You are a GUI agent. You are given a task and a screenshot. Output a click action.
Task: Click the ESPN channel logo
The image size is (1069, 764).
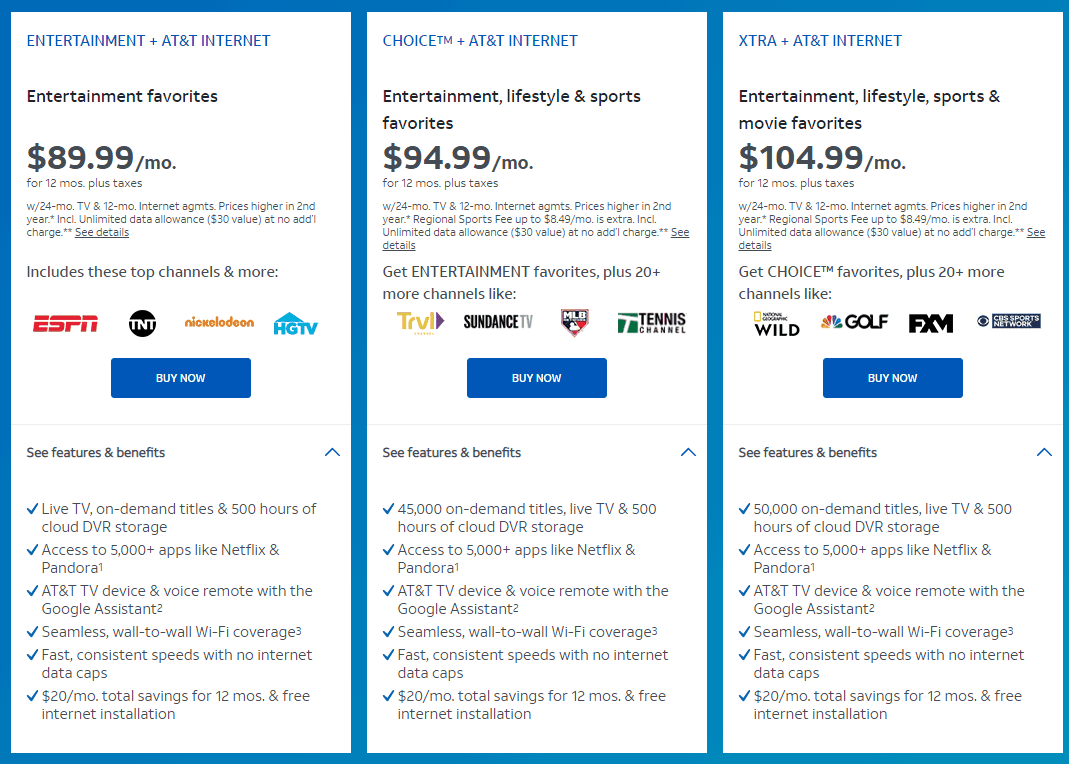64,322
